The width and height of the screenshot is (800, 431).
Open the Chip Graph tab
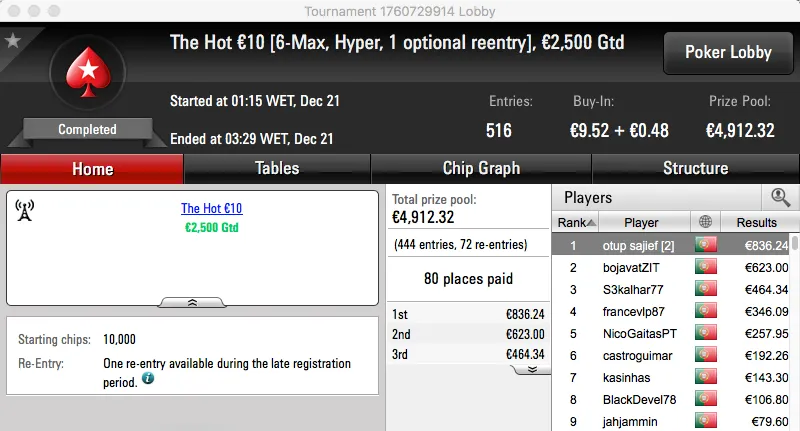481,168
